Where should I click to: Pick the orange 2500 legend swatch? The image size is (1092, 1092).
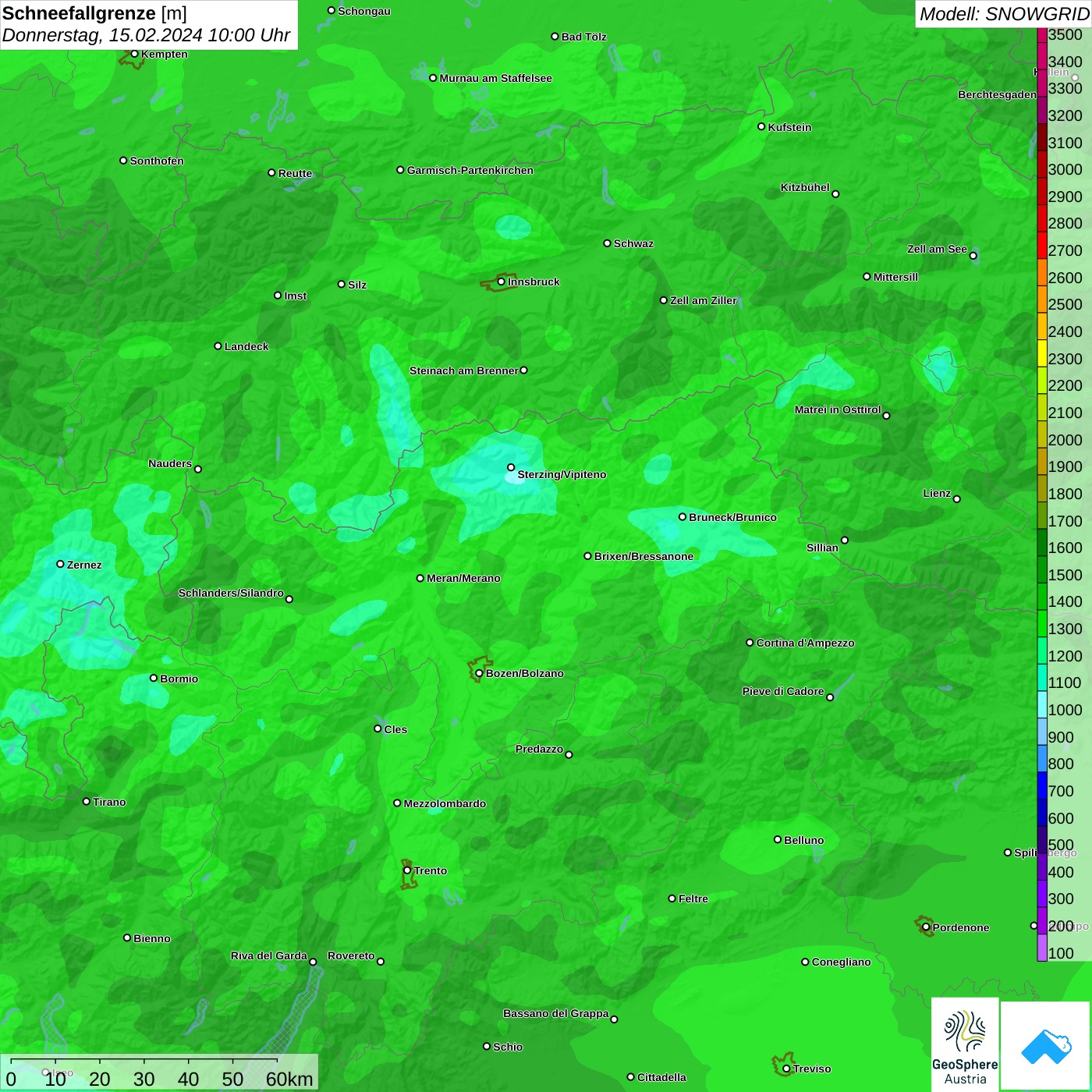click(1042, 300)
